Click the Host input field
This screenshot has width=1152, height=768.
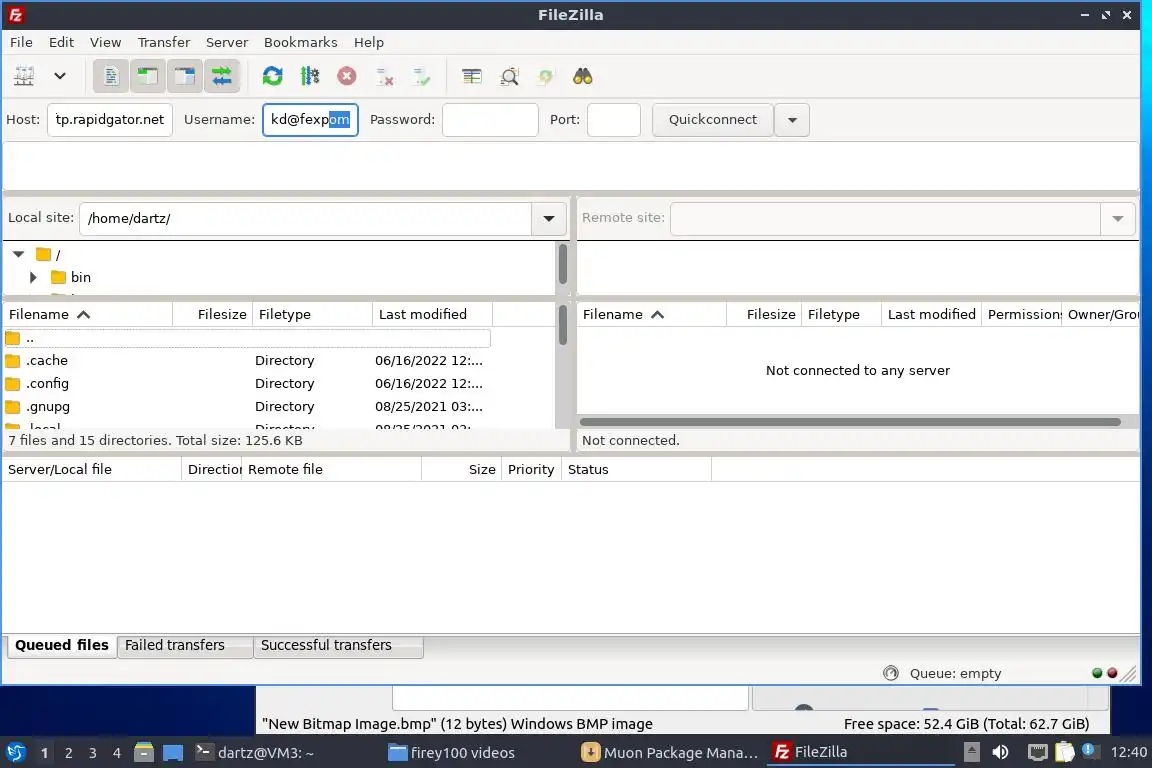coord(110,120)
